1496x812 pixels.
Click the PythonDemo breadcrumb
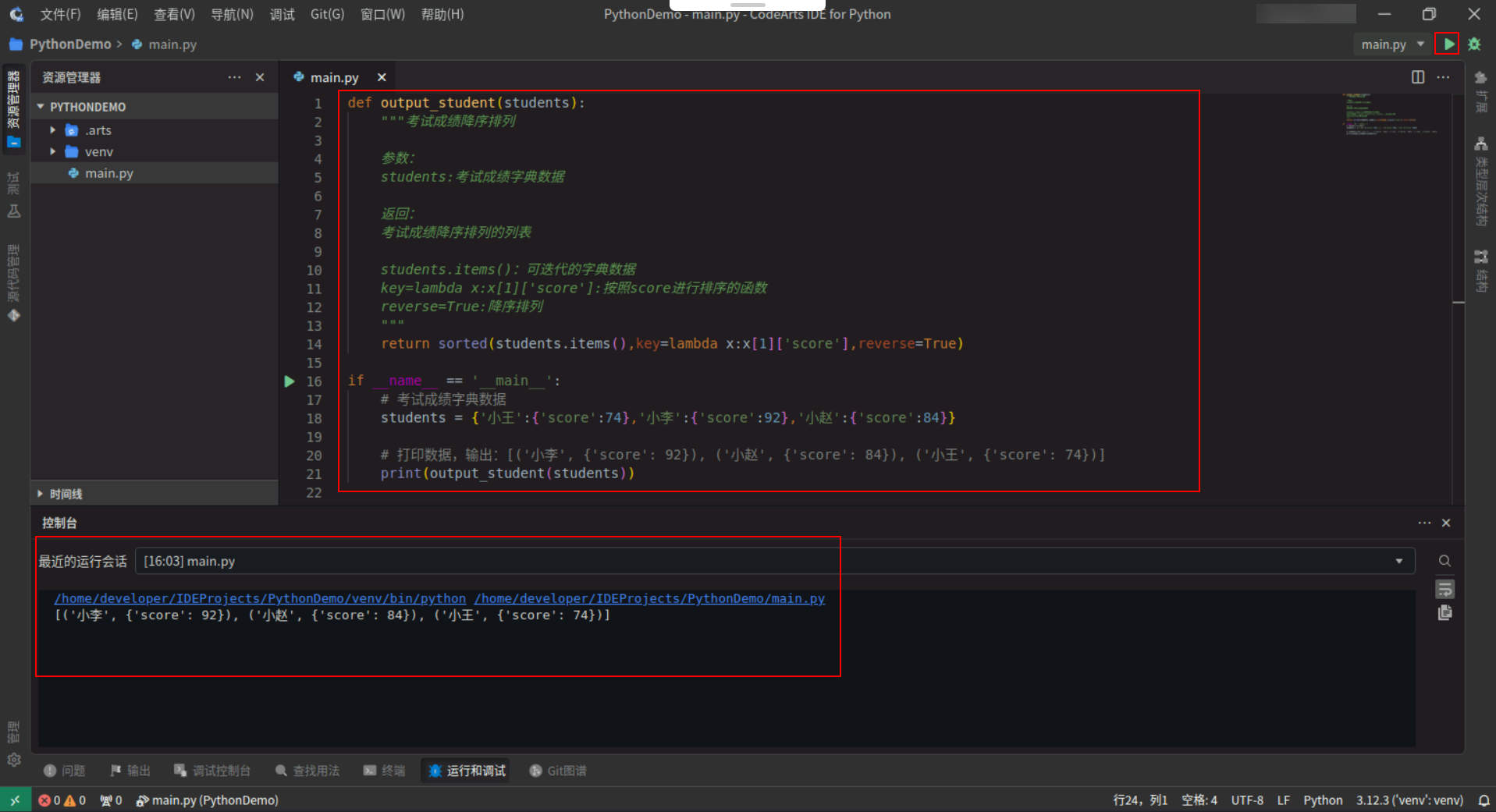[70, 44]
